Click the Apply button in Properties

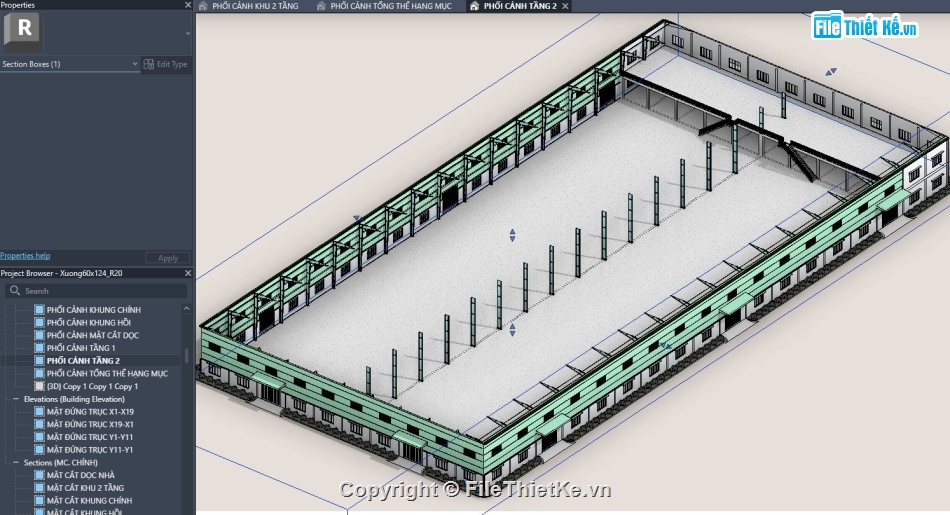[x=168, y=258]
